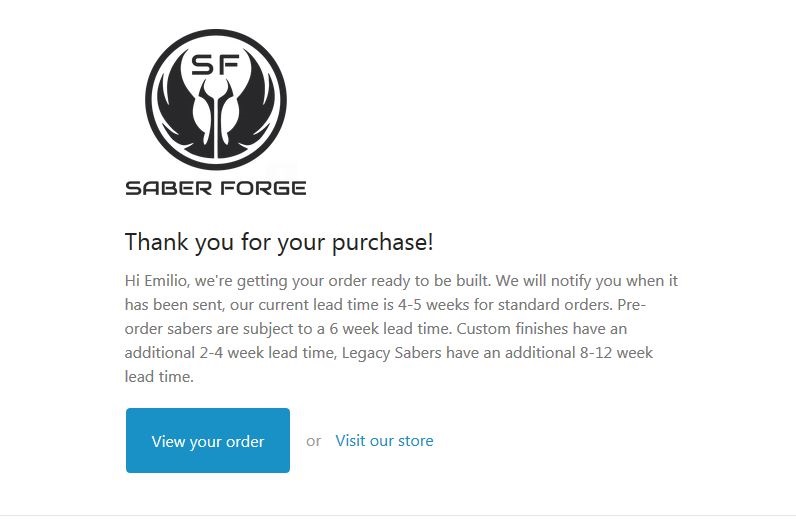Click the Thank you for your purchase heading
This screenshot has width=796, height=527.
click(x=279, y=242)
